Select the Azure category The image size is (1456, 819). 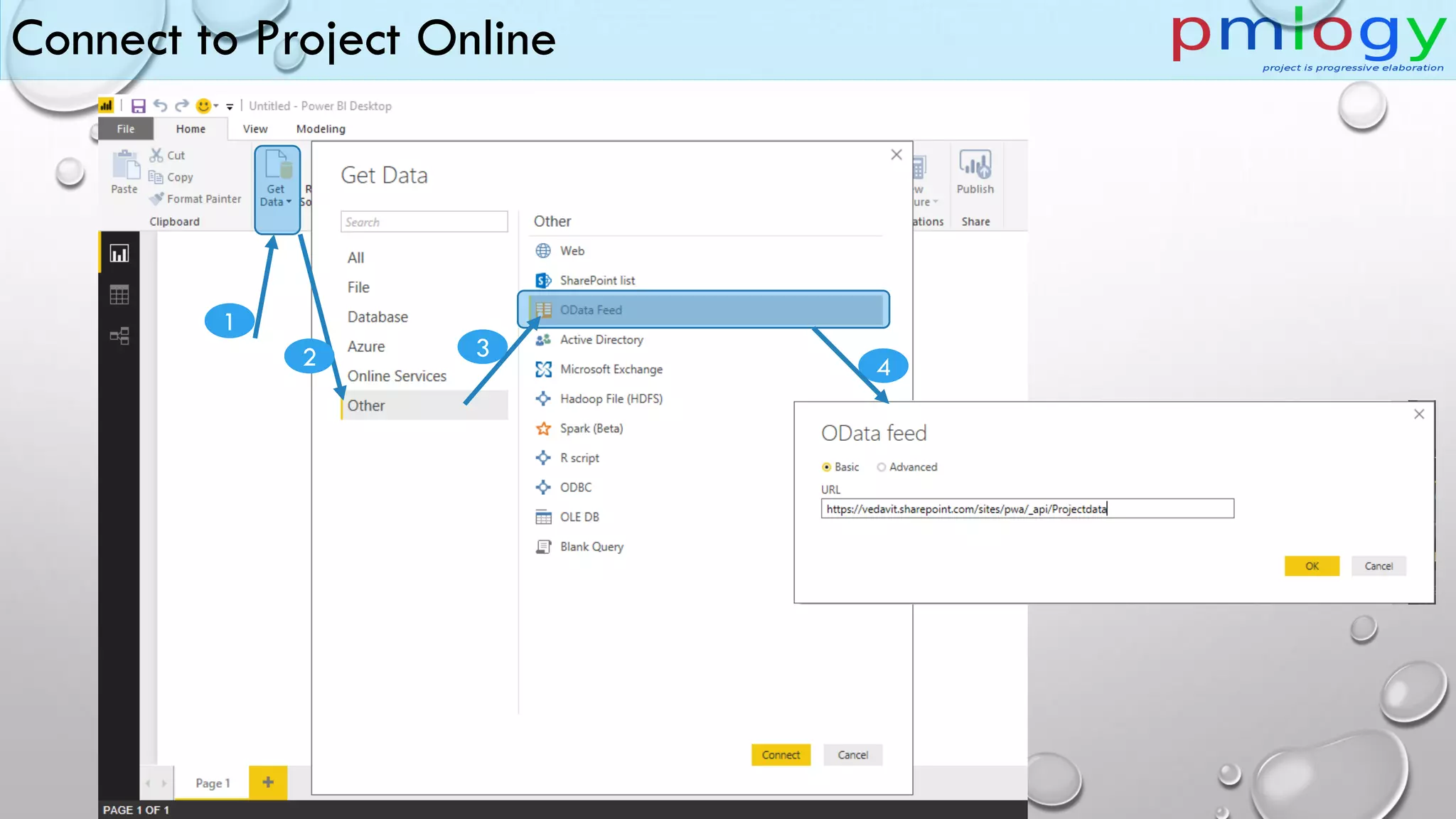[366, 346]
